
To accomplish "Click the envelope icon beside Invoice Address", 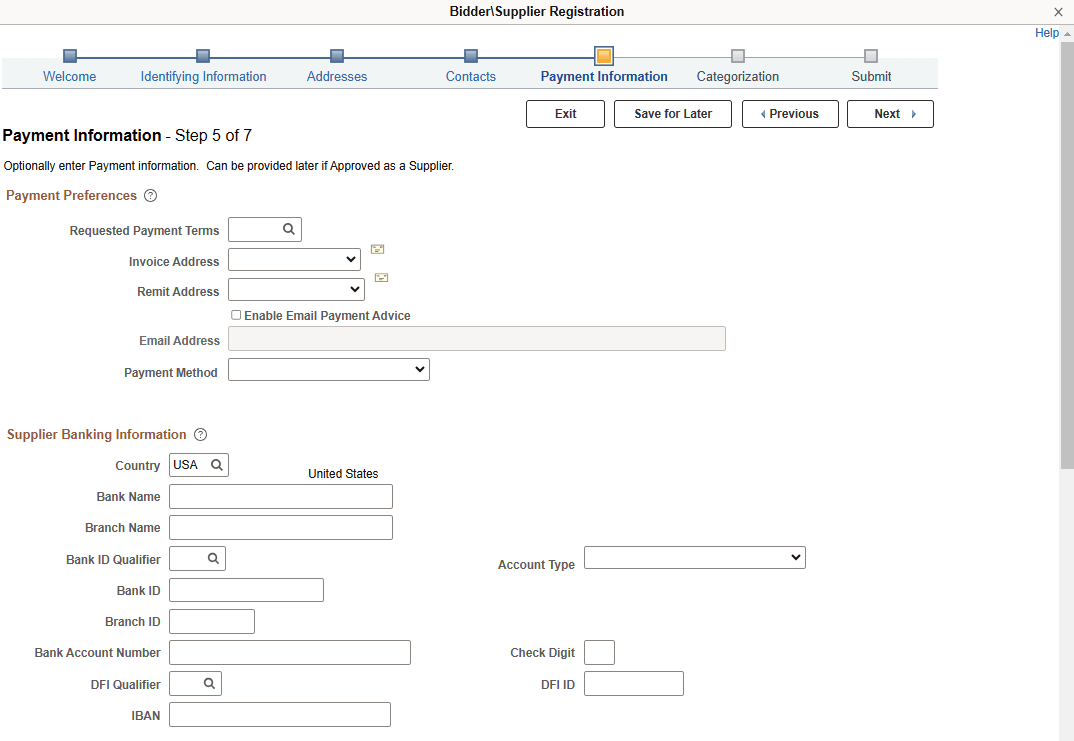I will 377,249.
